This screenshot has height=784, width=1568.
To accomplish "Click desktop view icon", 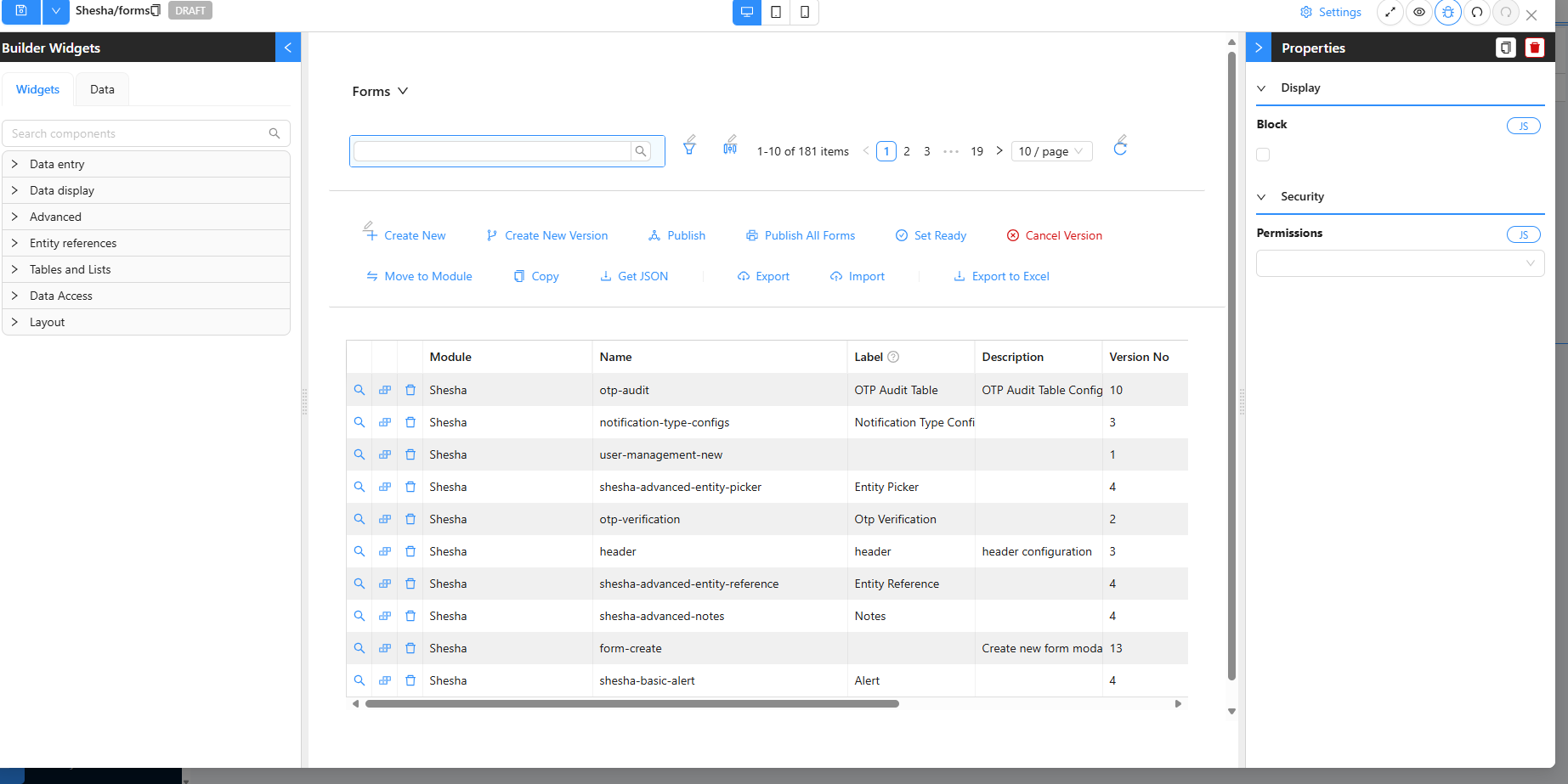I will [747, 13].
